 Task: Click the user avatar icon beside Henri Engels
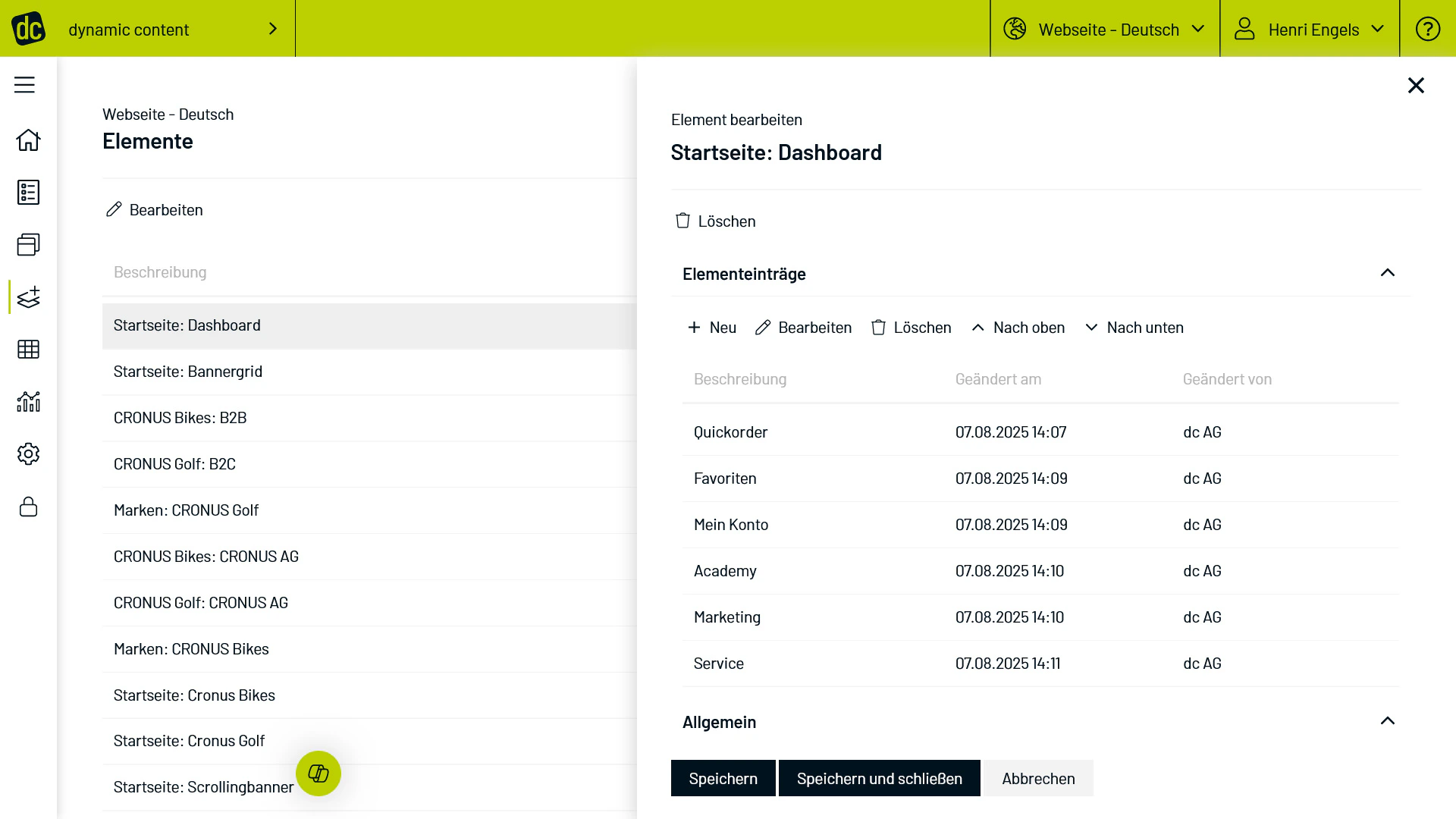[x=1244, y=29]
